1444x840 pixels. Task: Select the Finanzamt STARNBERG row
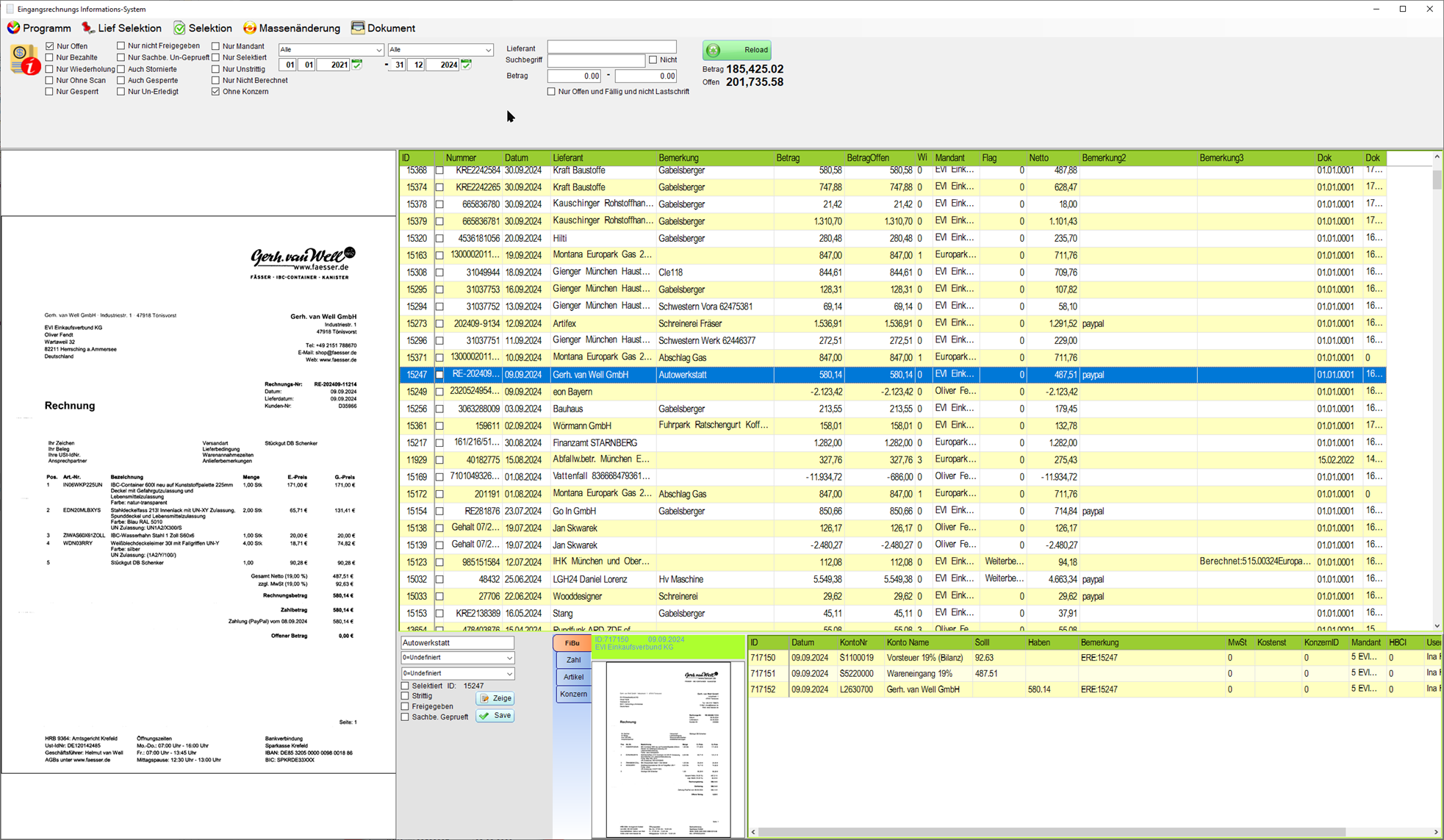pyautogui.click(x=893, y=442)
